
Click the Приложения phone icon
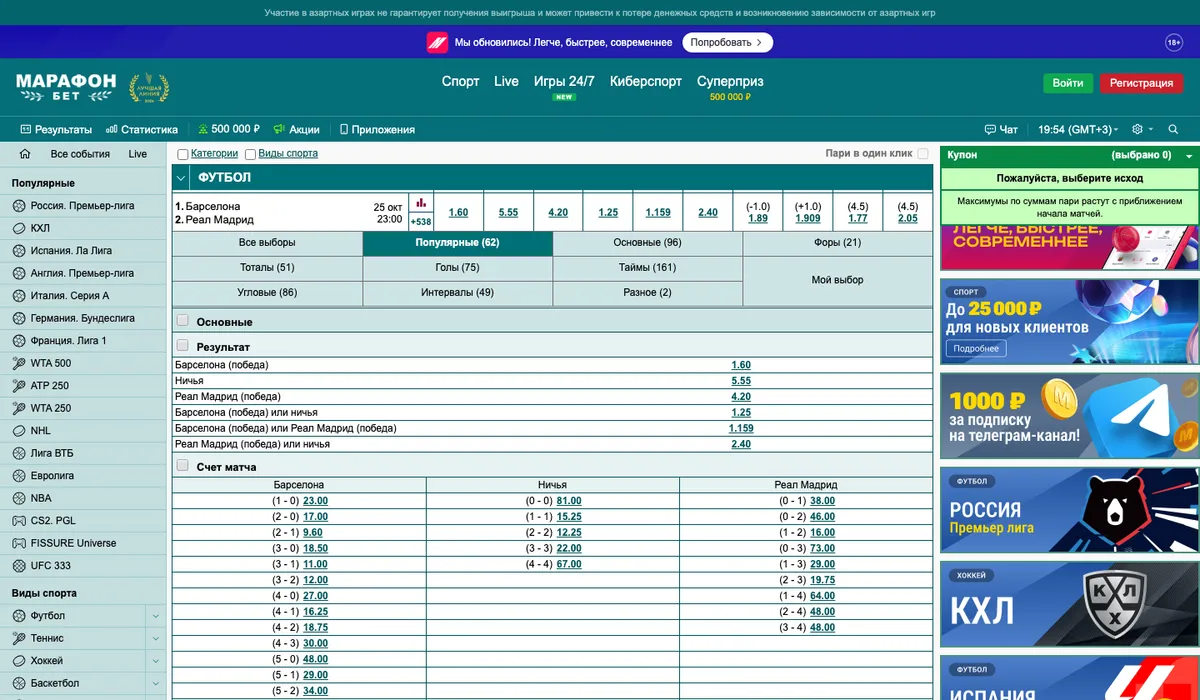pos(344,129)
